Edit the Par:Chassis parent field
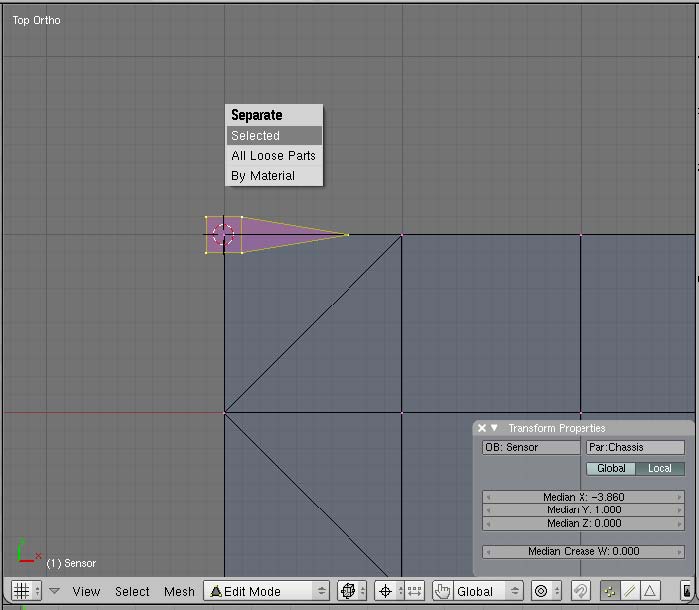699x610 pixels. click(x=635, y=447)
